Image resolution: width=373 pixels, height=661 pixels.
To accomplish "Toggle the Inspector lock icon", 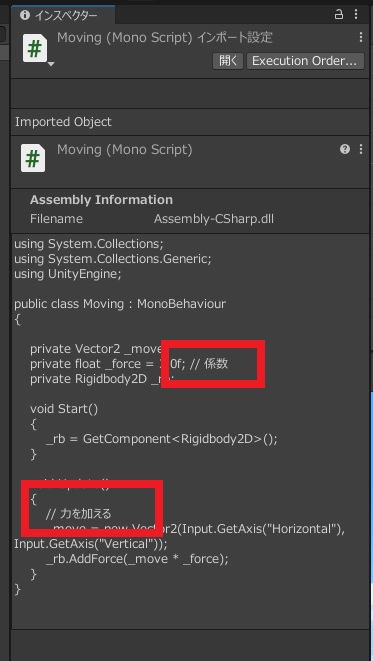I will pyautogui.click(x=338, y=14).
